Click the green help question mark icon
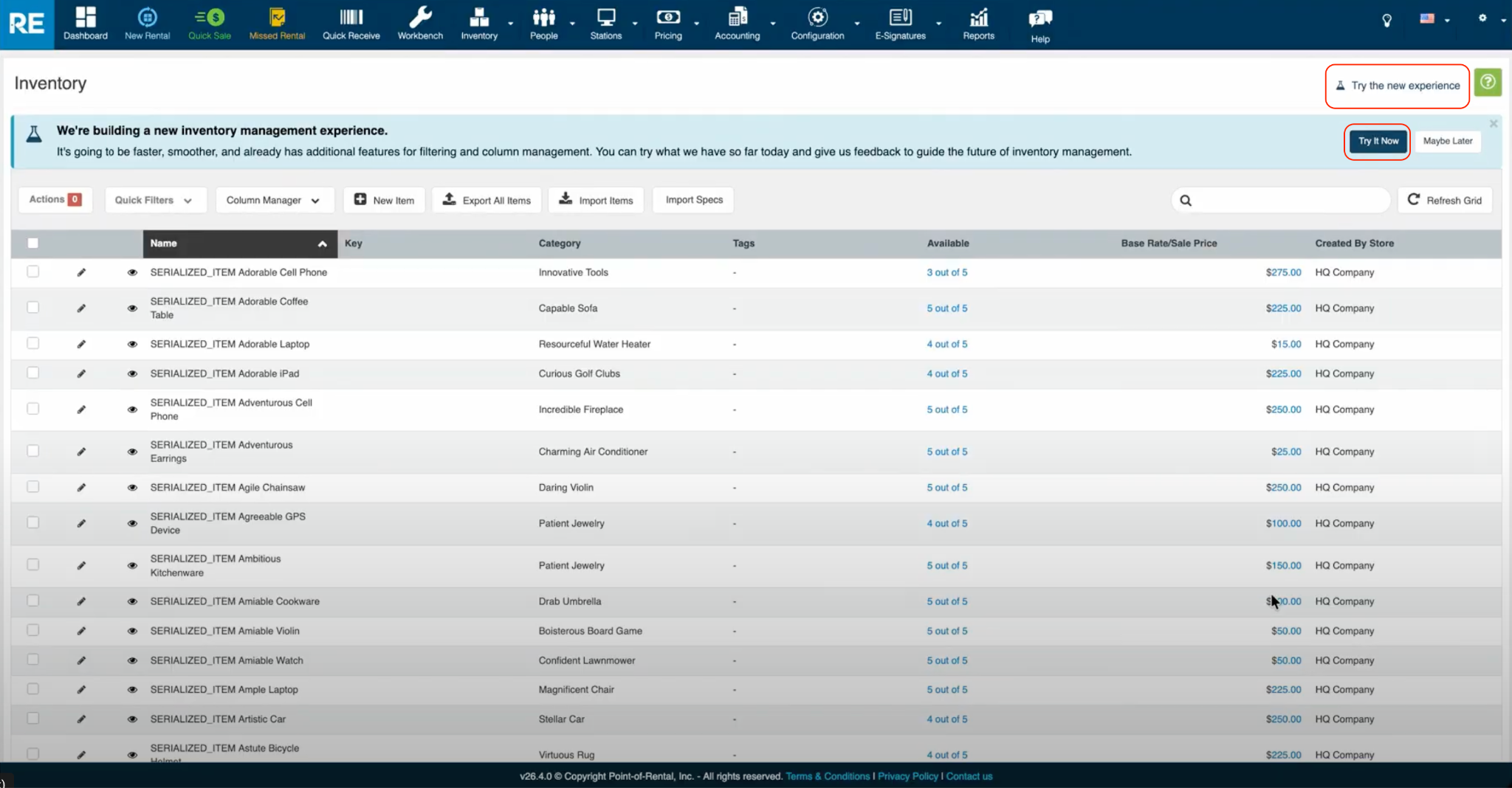The image size is (1512, 788). pos(1488,83)
